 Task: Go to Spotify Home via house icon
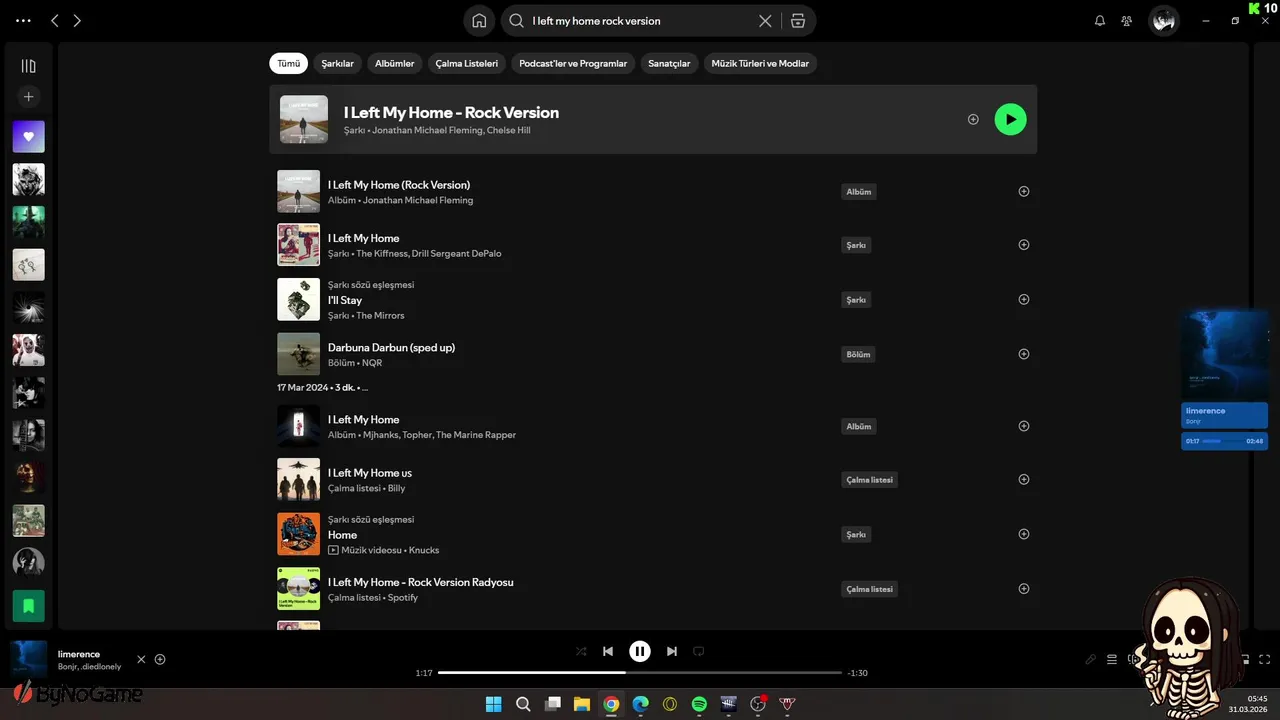(479, 21)
